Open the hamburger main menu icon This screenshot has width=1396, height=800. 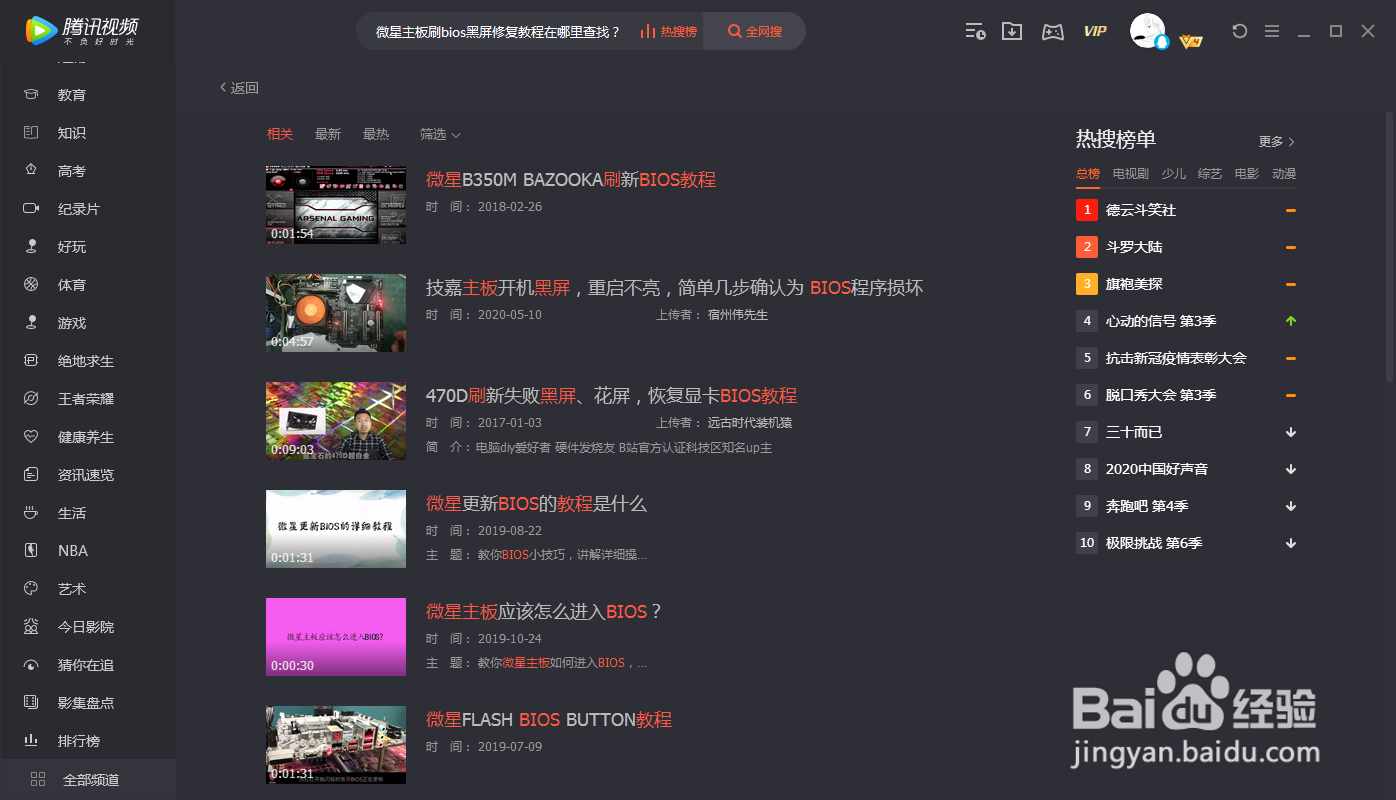pos(1272,31)
